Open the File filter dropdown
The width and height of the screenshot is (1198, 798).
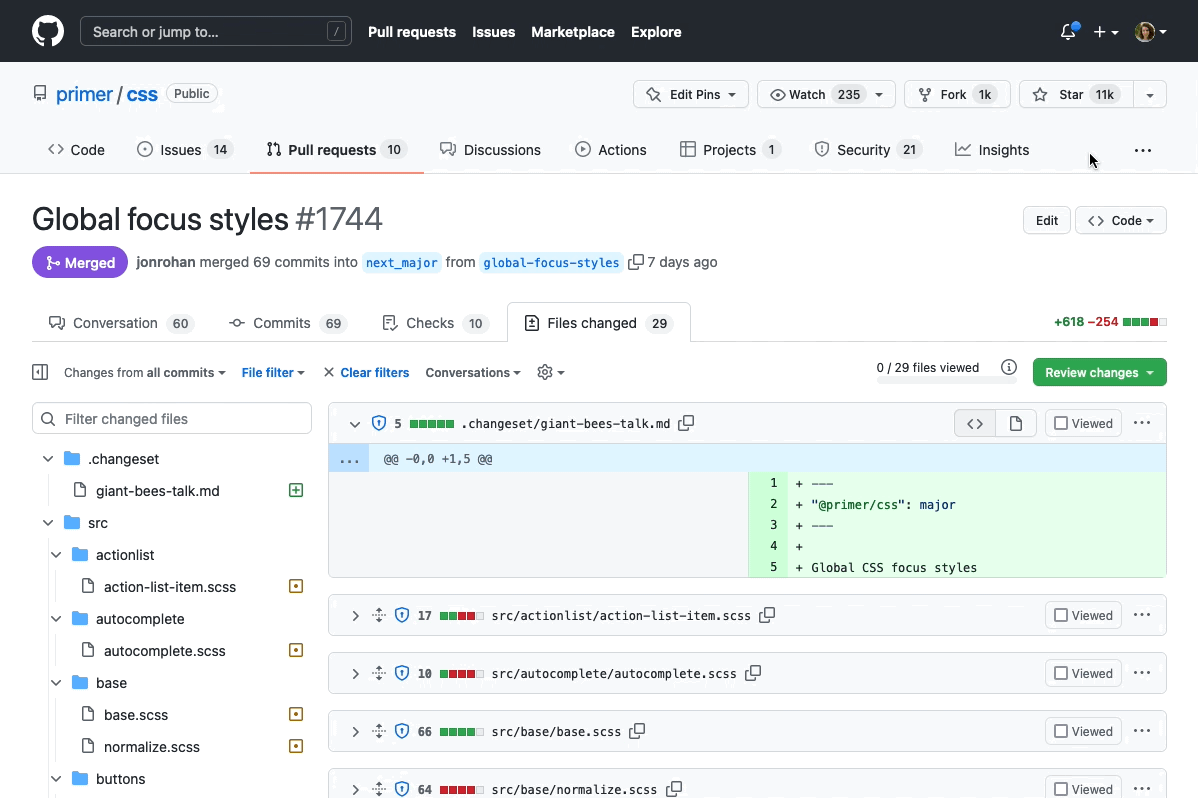[273, 372]
